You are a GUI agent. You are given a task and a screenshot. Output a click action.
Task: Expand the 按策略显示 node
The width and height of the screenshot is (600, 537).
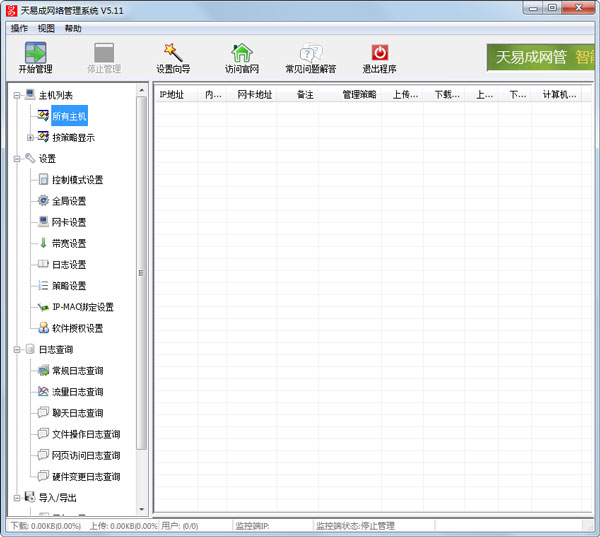[31, 137]
